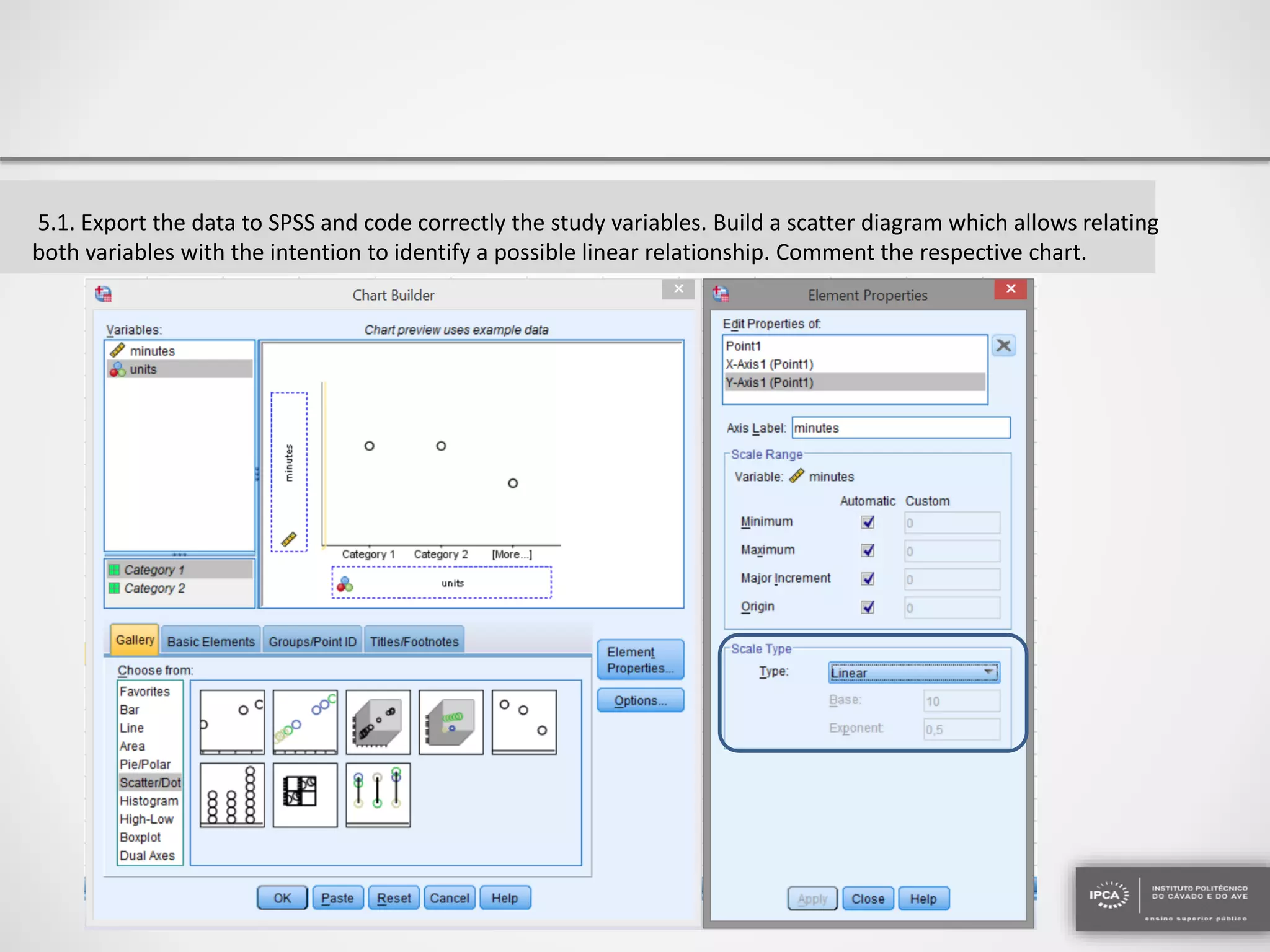Click the Category 2 green icon

coord(114,588)
